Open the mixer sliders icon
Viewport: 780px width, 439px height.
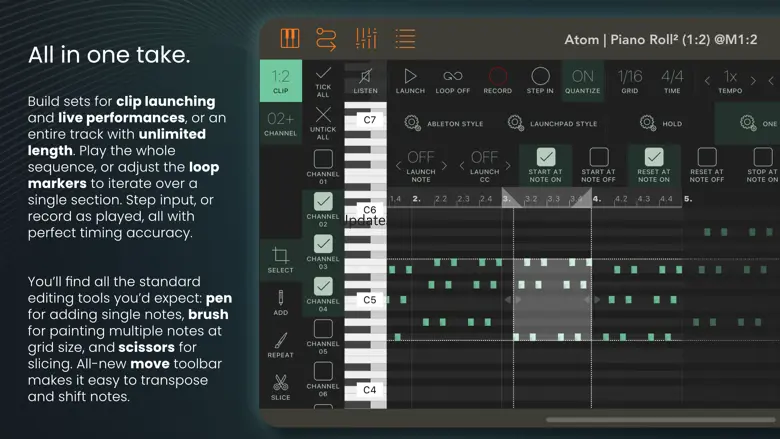[366, 38]
